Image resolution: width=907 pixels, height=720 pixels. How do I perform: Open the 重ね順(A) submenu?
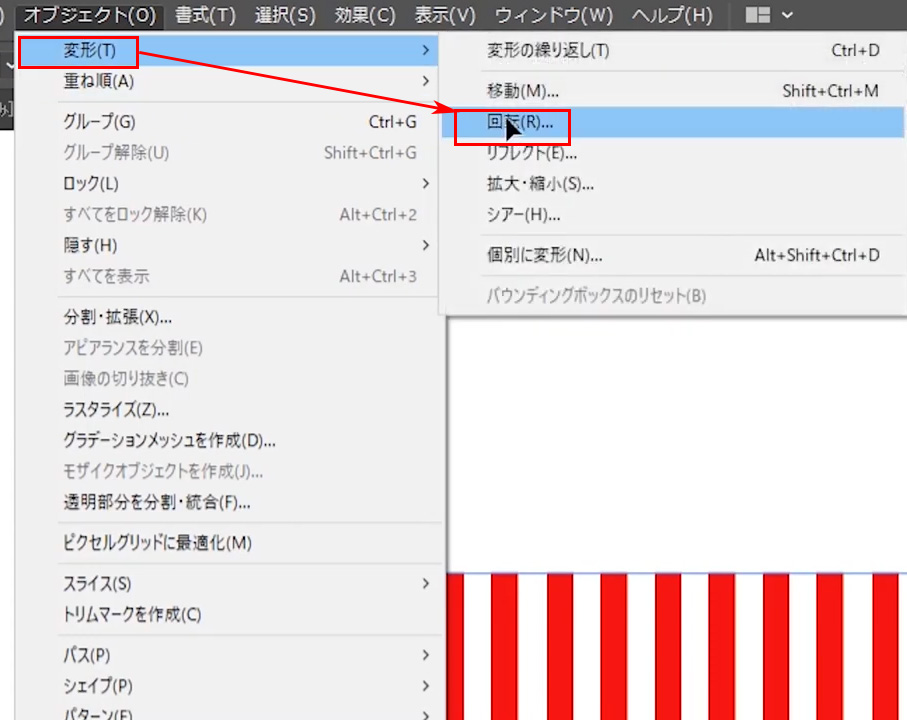227,81
